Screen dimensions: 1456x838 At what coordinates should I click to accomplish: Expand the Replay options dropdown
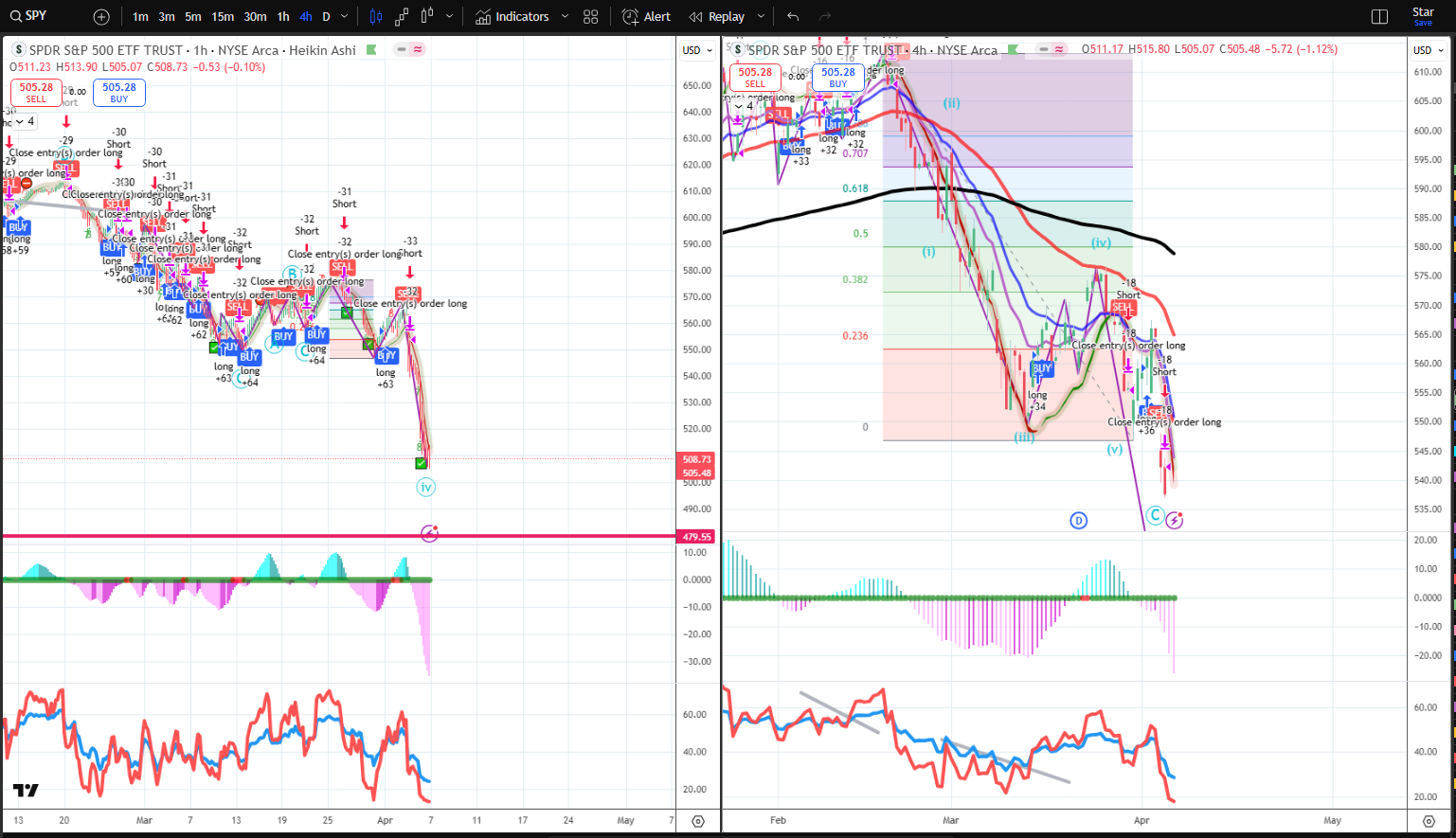click(761, 17)
